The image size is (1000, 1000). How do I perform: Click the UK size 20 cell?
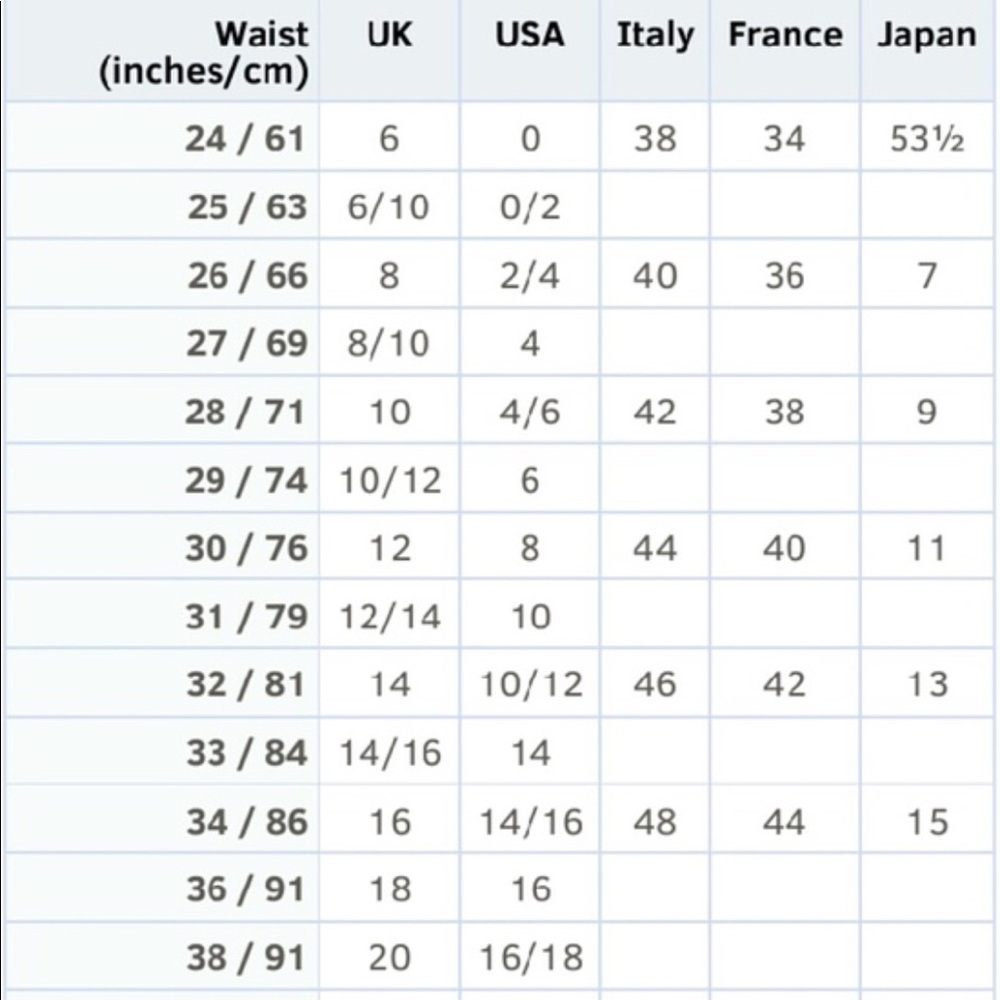point(389,957)
